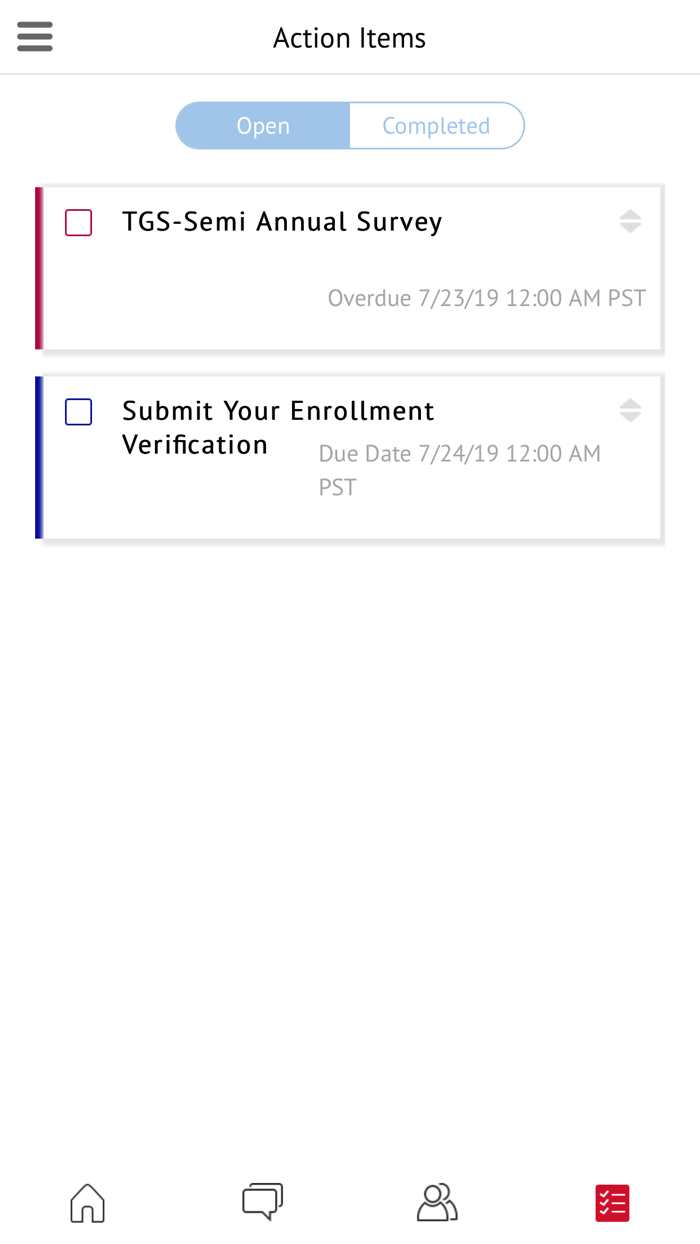The height and width of the screenshot is (1244, 700).
Task: Open Submit Your Enrollment Verification item
Action: pyautogui.click(x=278, y=427)
